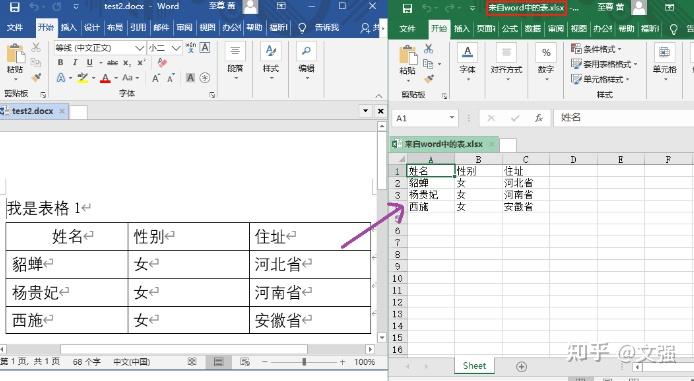694x381 pixels.
Task: Click the Excel Cut scissors icon
Action: point(428,48)
